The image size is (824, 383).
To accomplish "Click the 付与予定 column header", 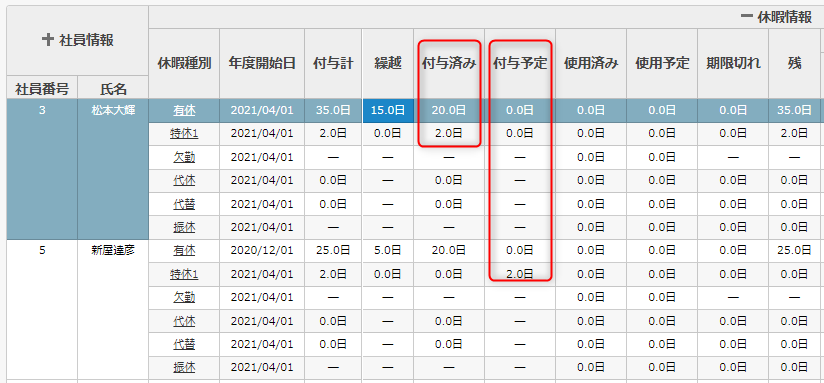I will coord(520,64).
